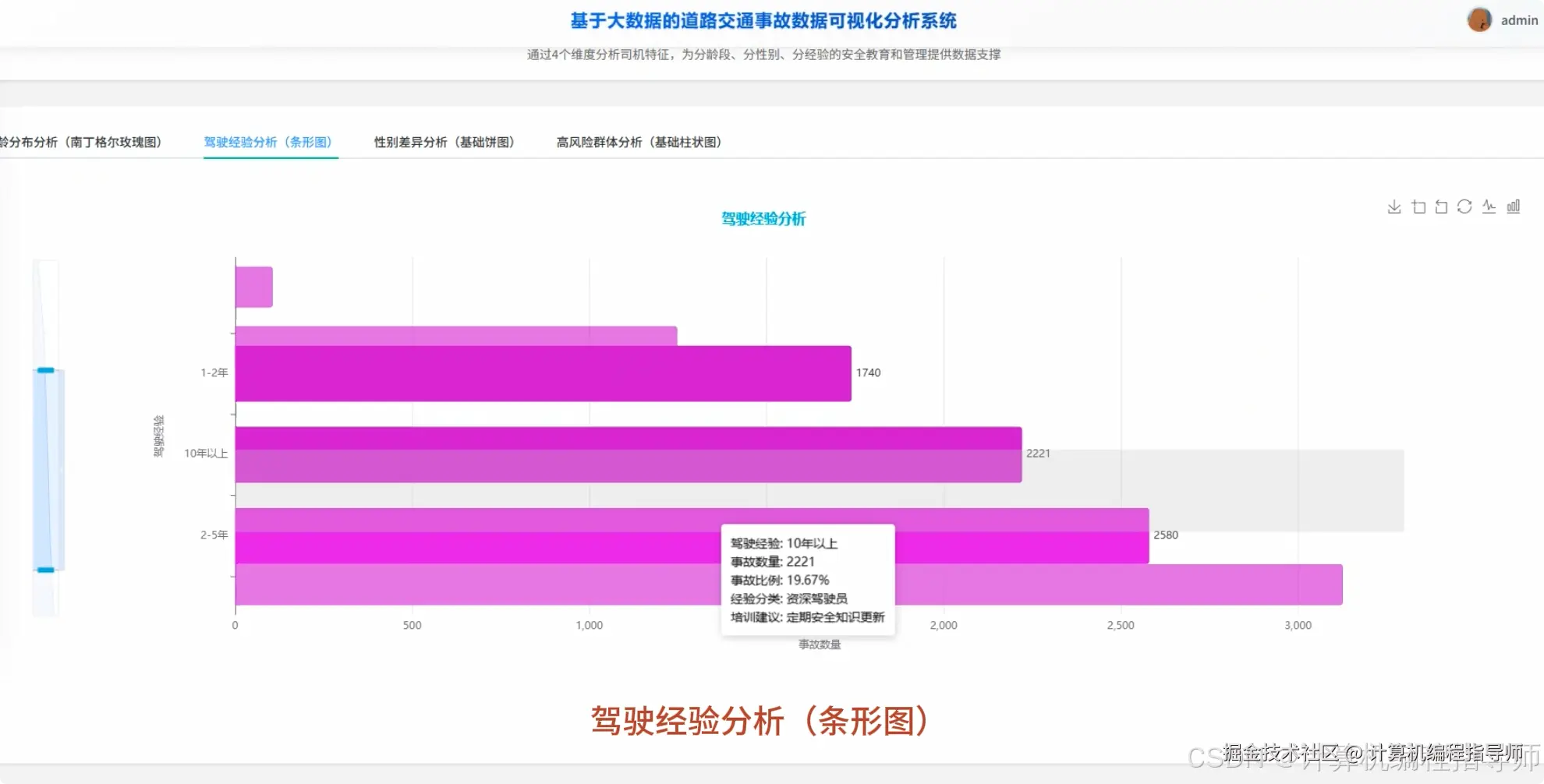Click the 2580 bar value label

(1166, 535)
